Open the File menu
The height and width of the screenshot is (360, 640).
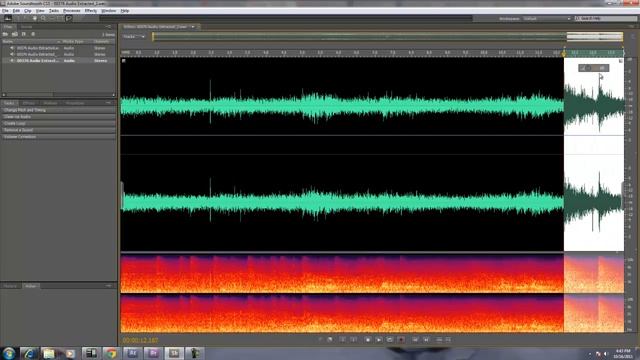[x=5, y=11]
